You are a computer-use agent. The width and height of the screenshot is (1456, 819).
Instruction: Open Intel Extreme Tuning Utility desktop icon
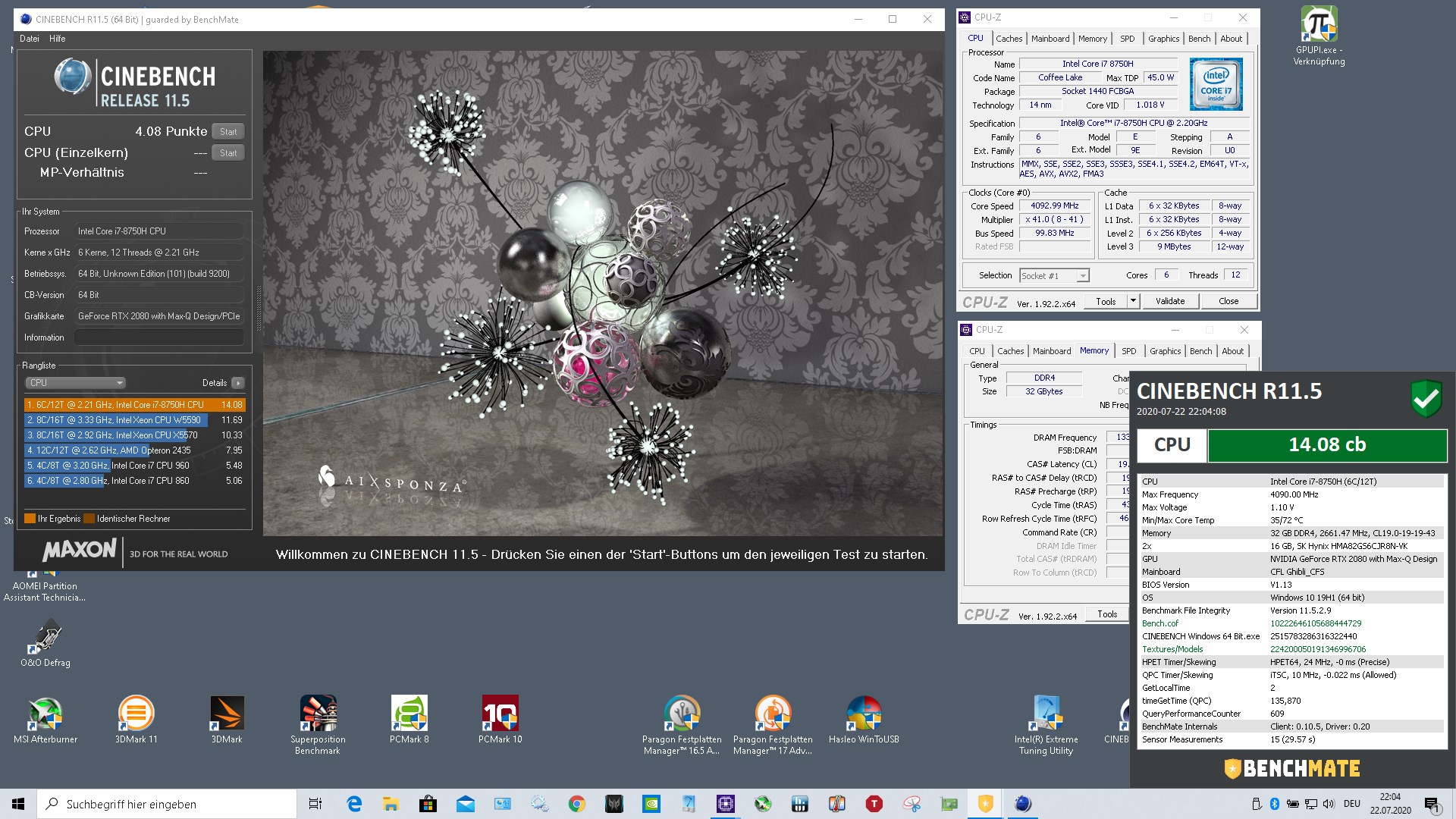tap(1046, 725)
